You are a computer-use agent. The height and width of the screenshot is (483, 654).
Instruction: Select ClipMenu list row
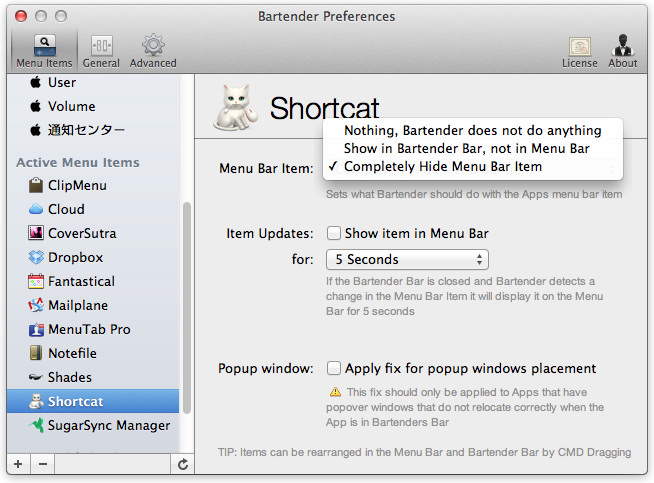(93, 185)
